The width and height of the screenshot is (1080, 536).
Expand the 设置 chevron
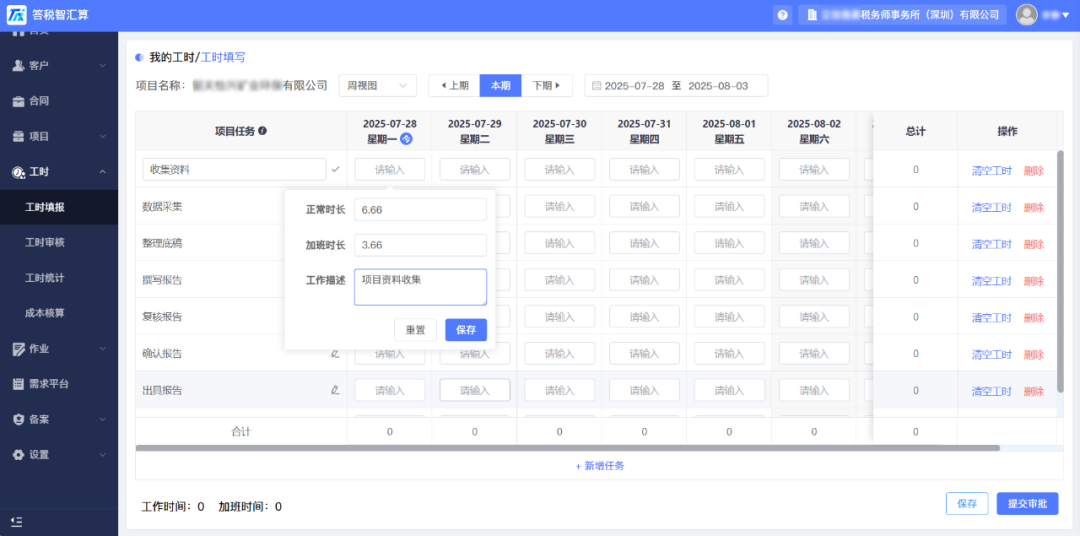(102, 455)
